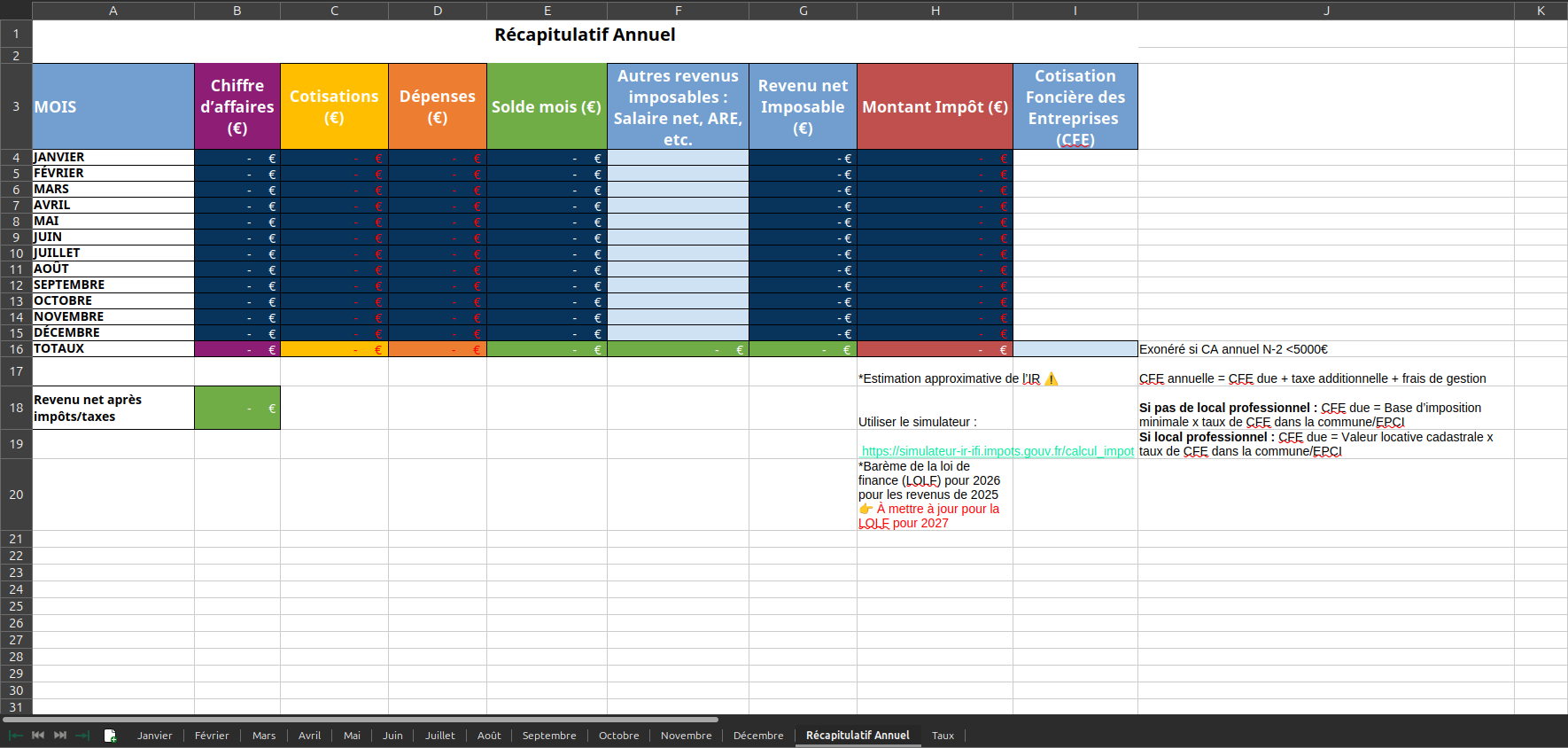Click the CFE annuelle formula note

1313,378
